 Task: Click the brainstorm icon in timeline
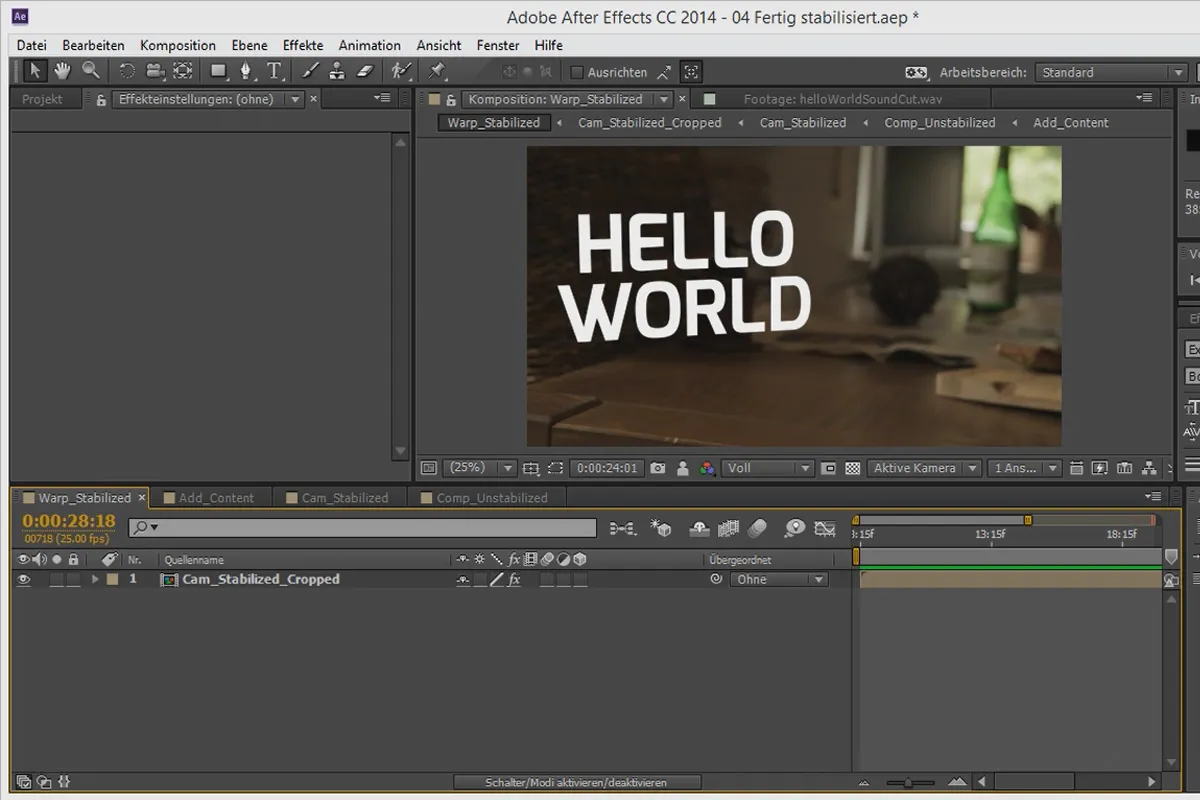click(795, 528)
